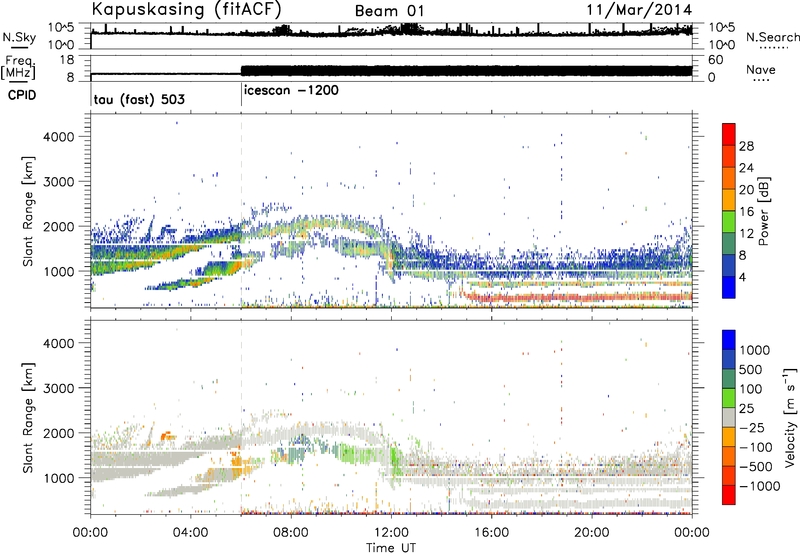Click the '12:00' time tick label
The image size is (800, 554).
[x=391, y=533]
